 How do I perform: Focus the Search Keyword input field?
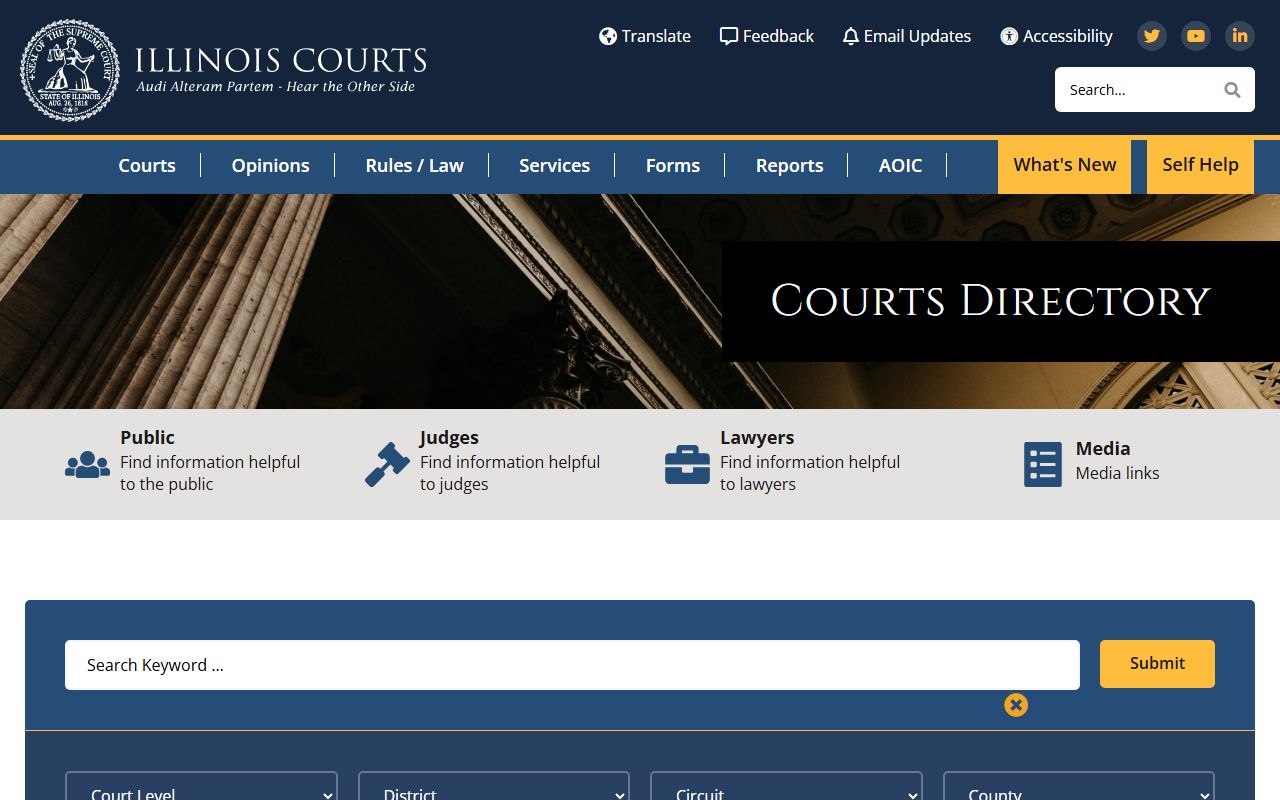(572, 665)
